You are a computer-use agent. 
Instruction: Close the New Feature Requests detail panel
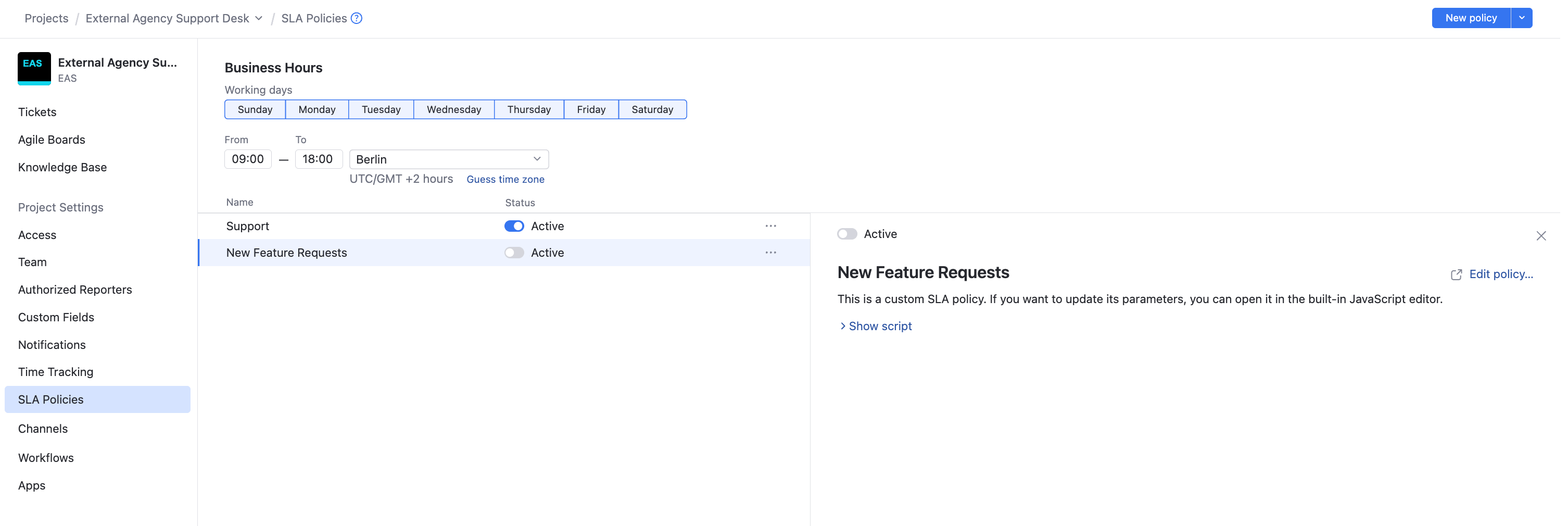pyautogui.click(x=1541, y=235)
